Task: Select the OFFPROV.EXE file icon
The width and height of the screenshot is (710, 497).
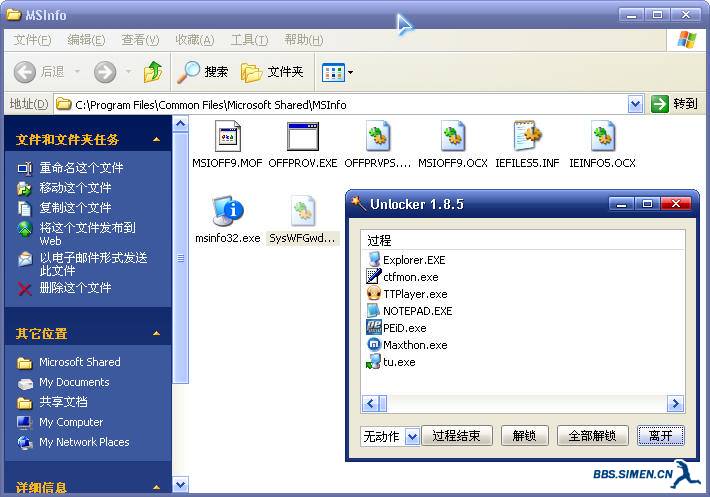Action: (303, 136)
